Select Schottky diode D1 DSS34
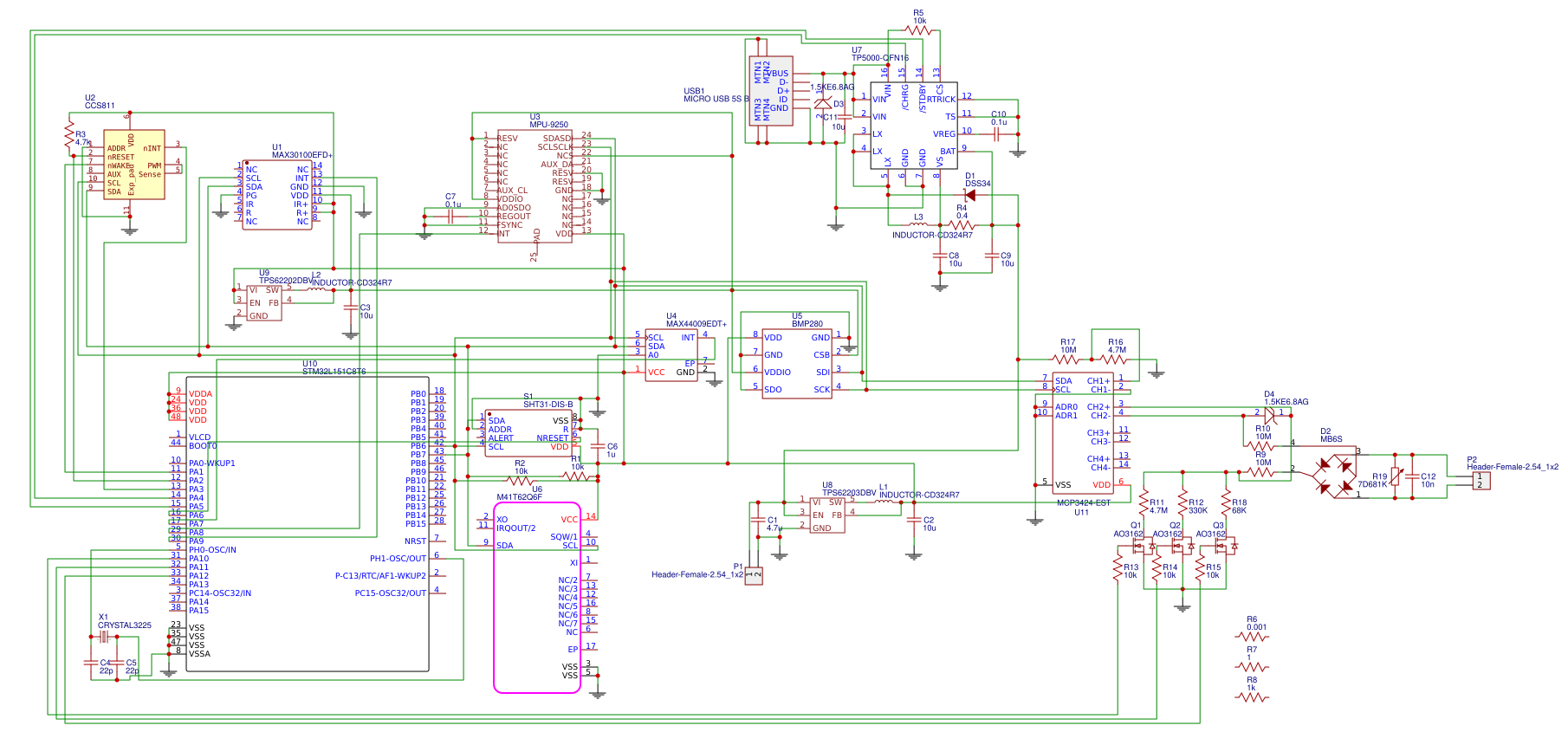This screenshot has width=1568, height=732. tap(970, 195)
